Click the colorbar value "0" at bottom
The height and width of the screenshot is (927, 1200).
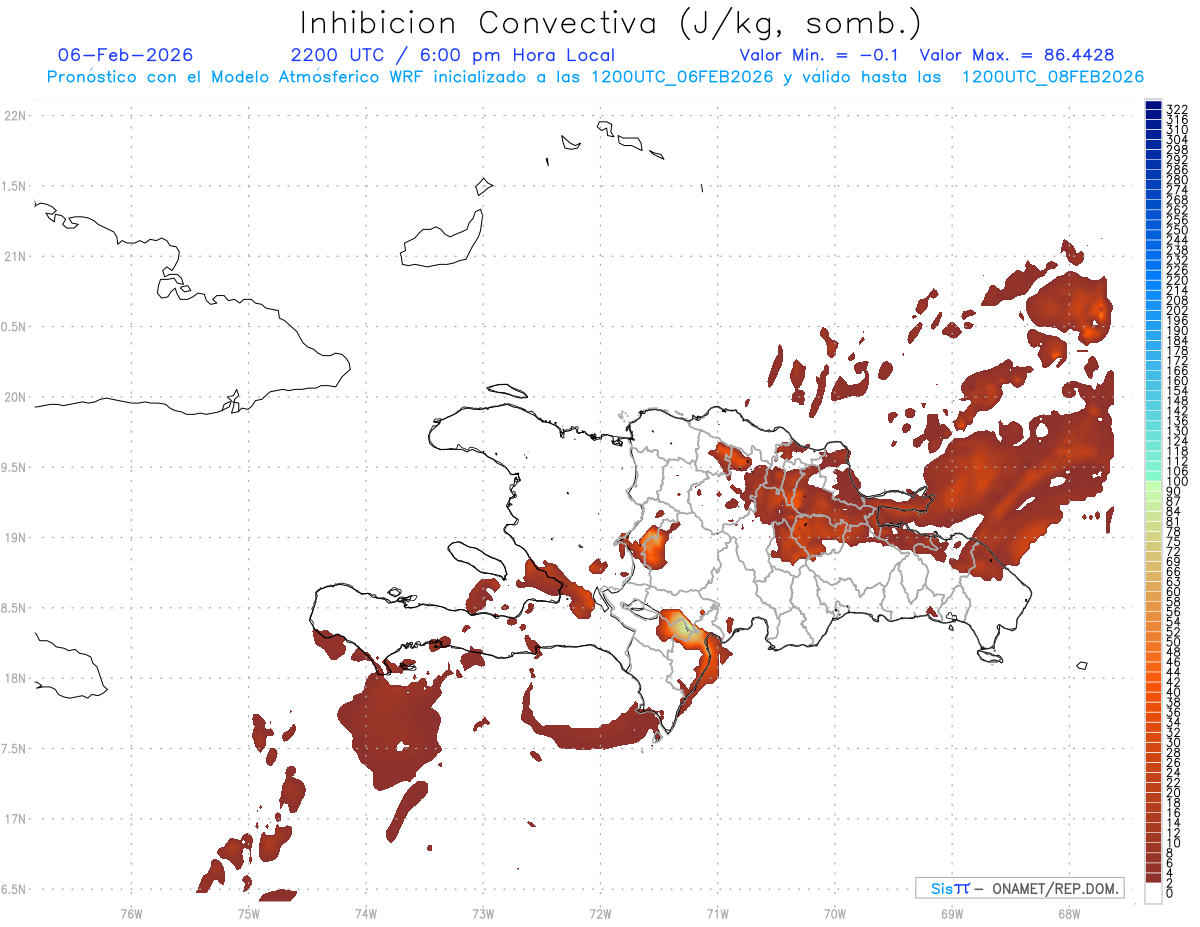tap(1169, 893)
